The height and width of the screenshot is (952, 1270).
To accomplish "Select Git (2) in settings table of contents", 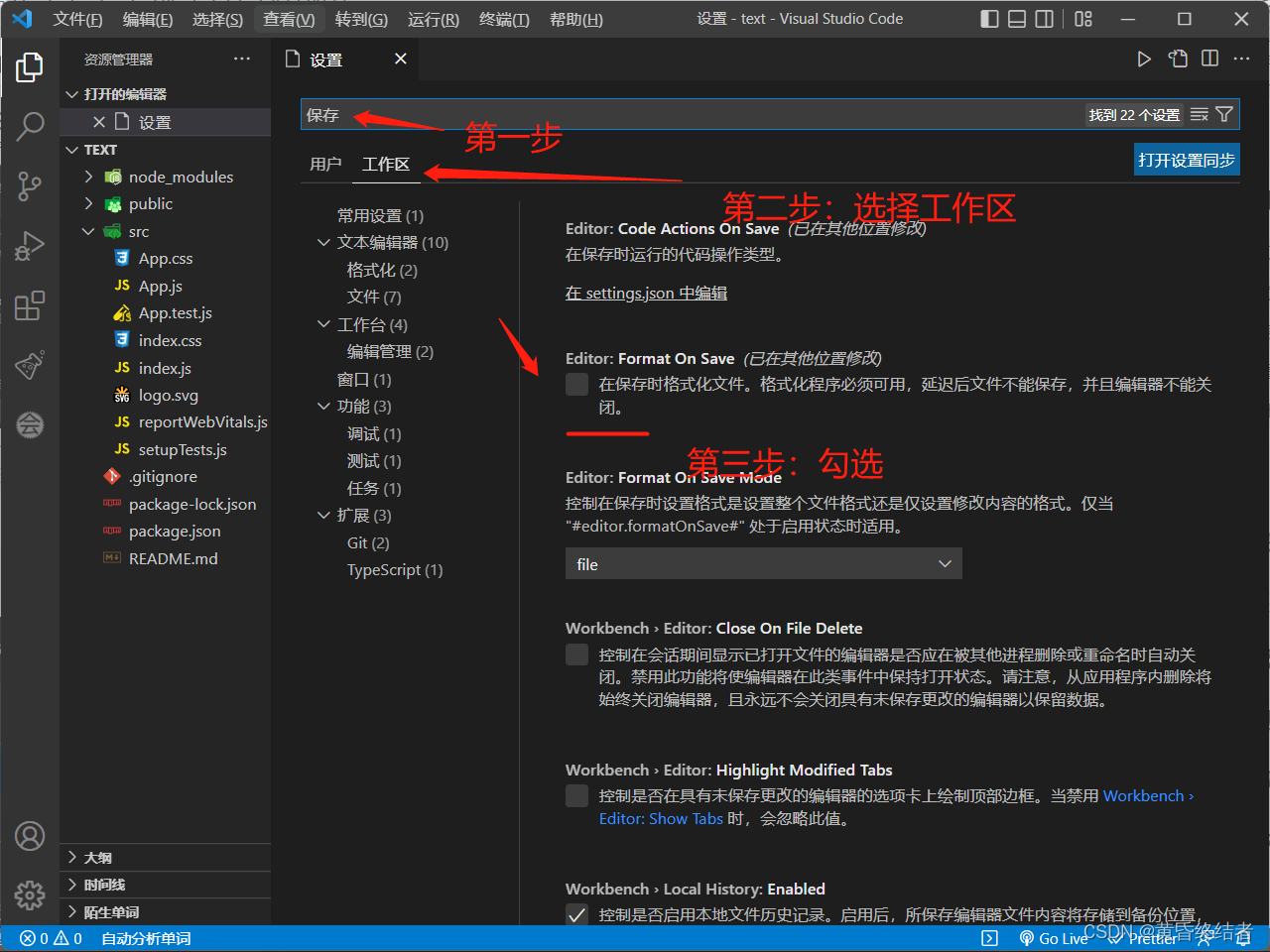I will click(368, 542).
